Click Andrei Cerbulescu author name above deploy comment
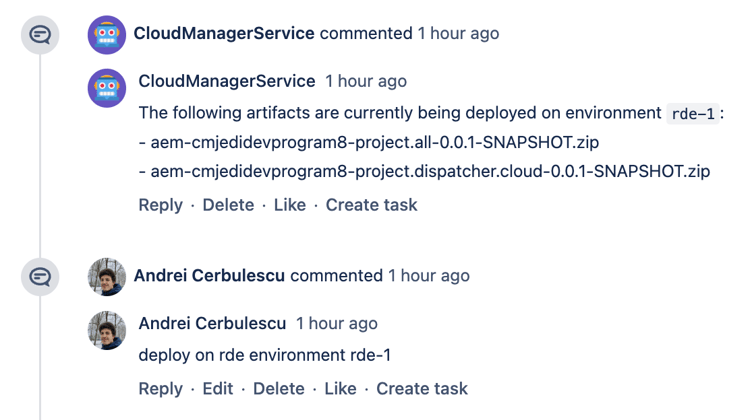 point(212,323)
